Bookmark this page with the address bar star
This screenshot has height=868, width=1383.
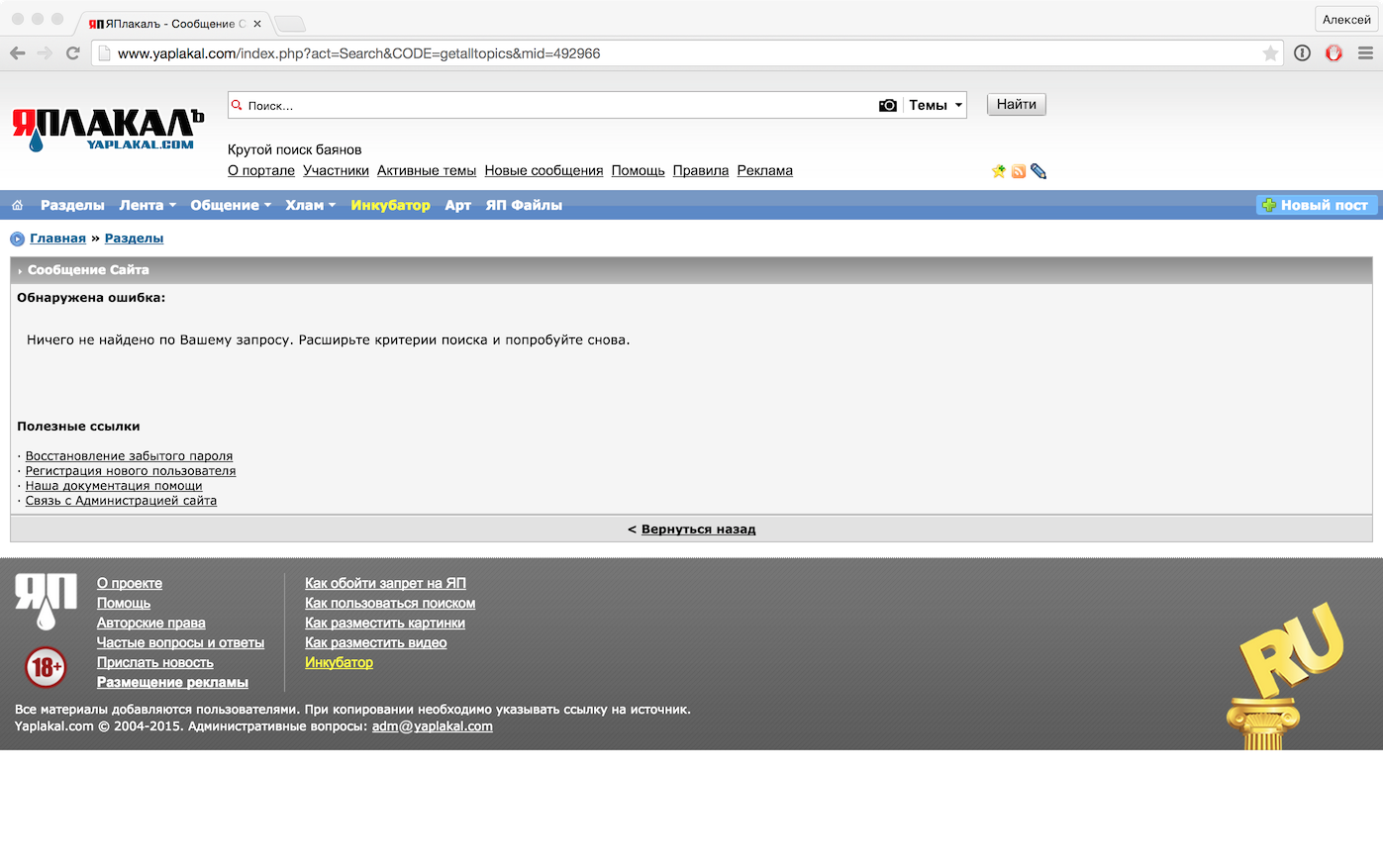pyautogui.click(x=1270, y=53)
